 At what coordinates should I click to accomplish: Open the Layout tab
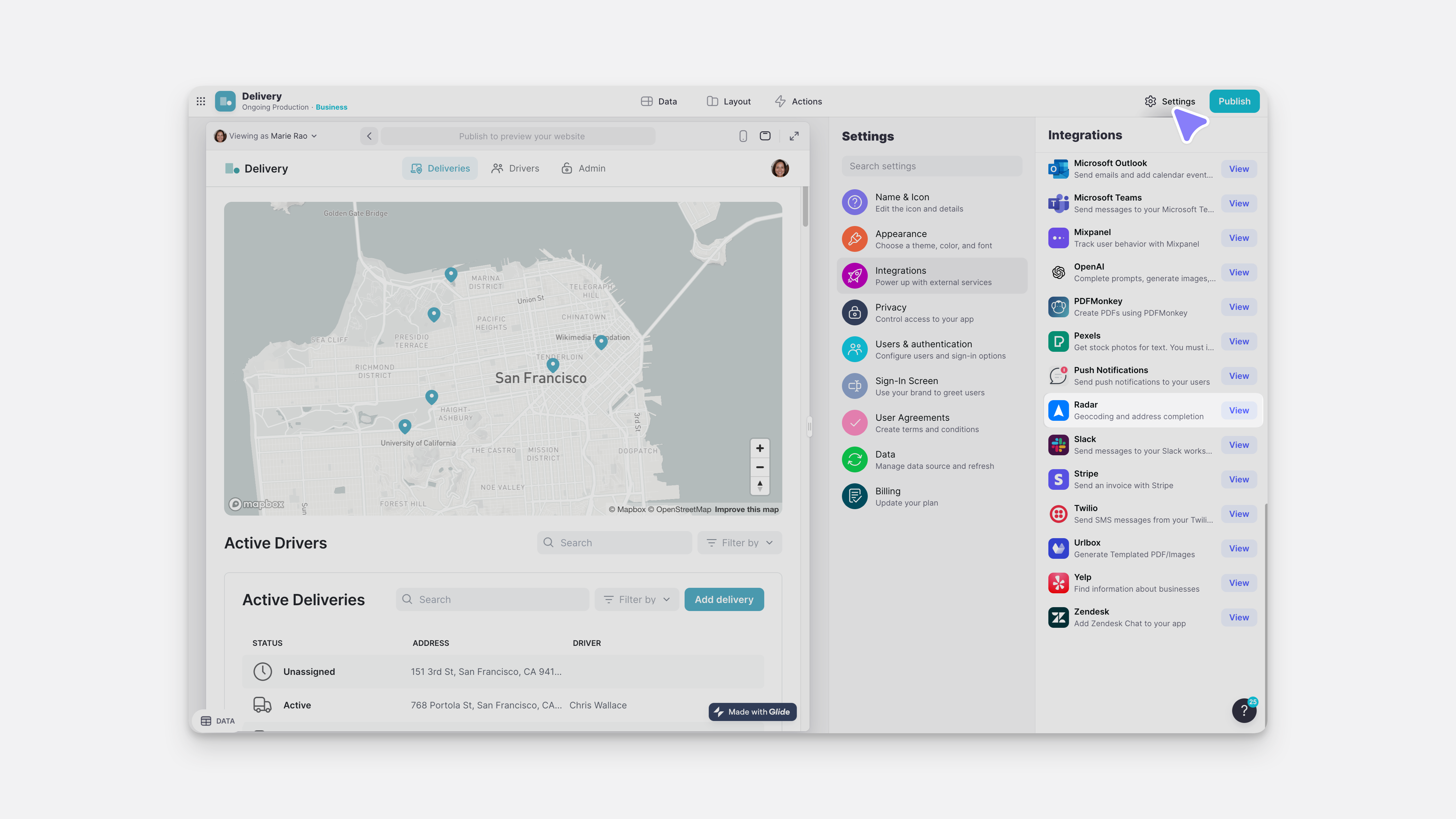coord(728,101)
